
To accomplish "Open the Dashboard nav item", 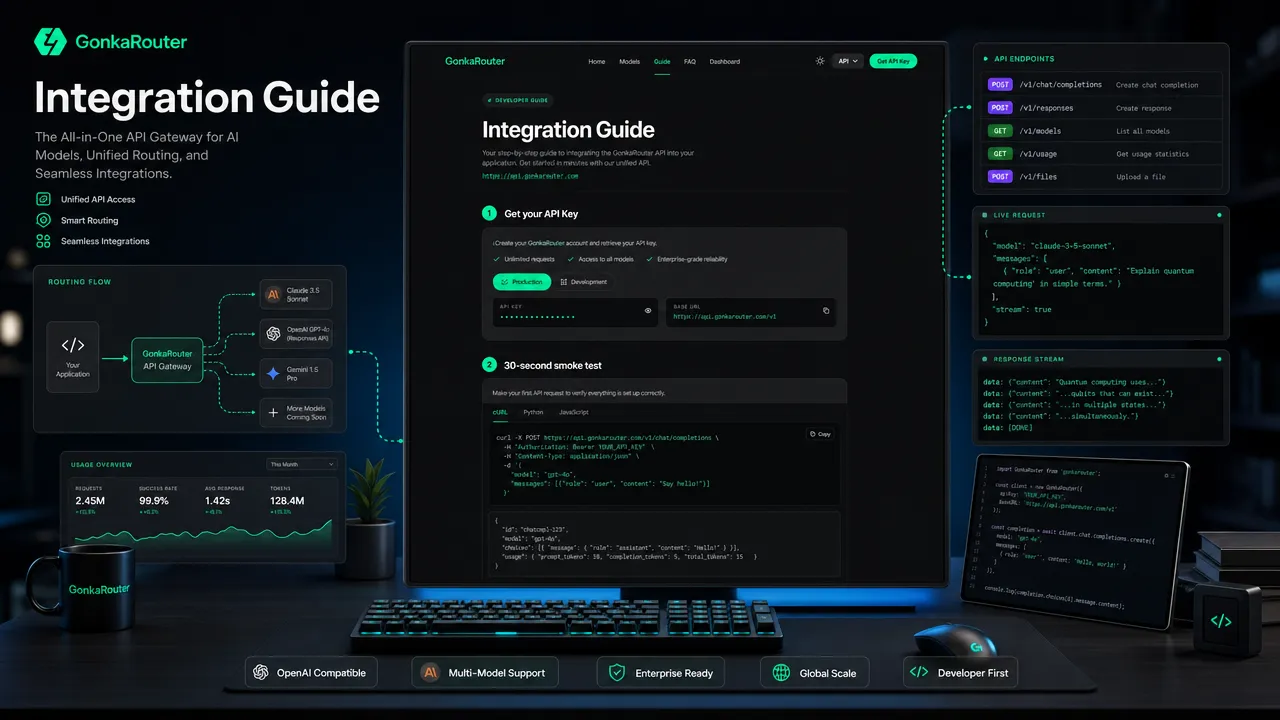I will coord(725,62).
